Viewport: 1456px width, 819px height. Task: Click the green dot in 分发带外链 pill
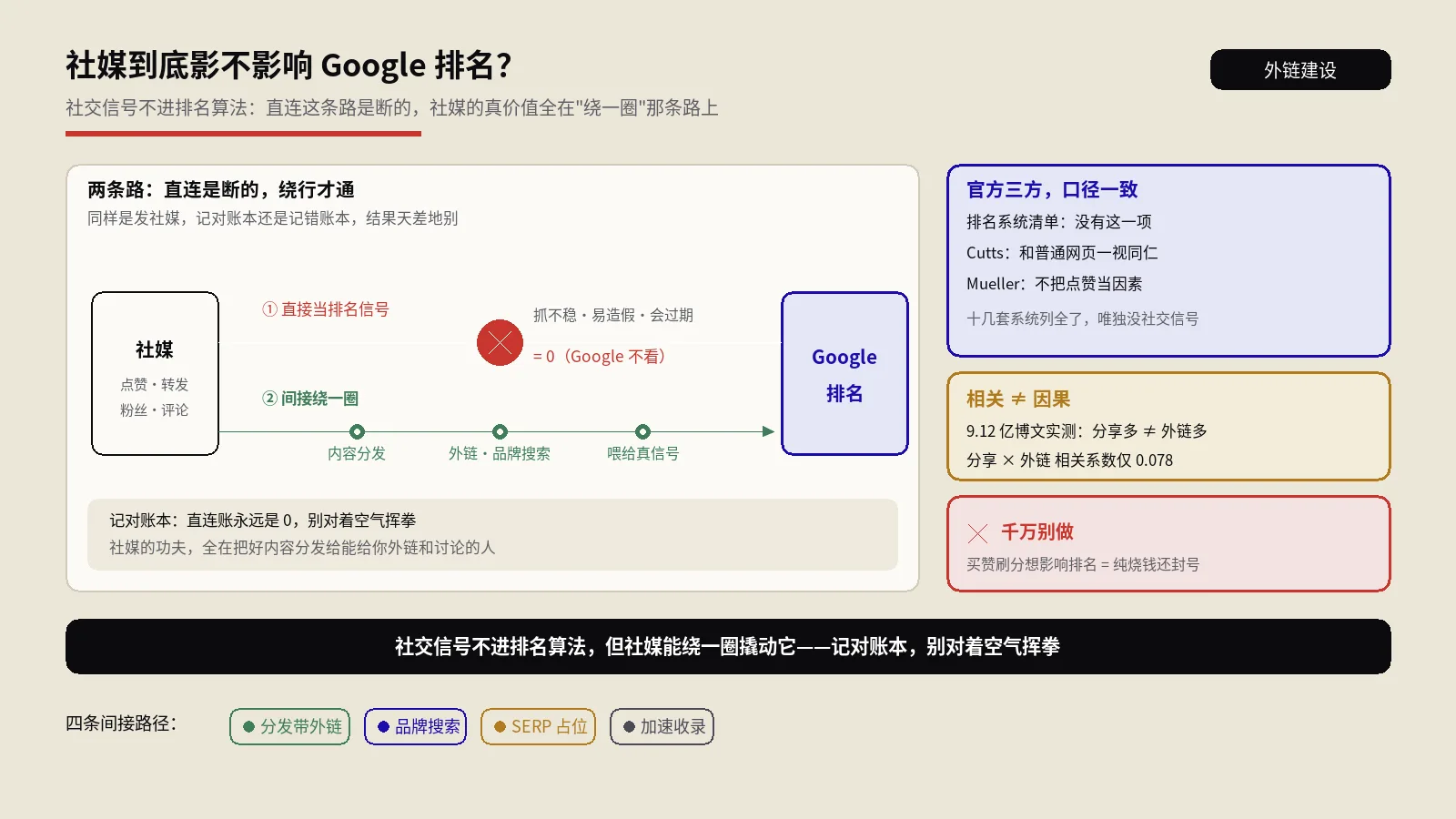pyautogui.click(x=248, y=726)
